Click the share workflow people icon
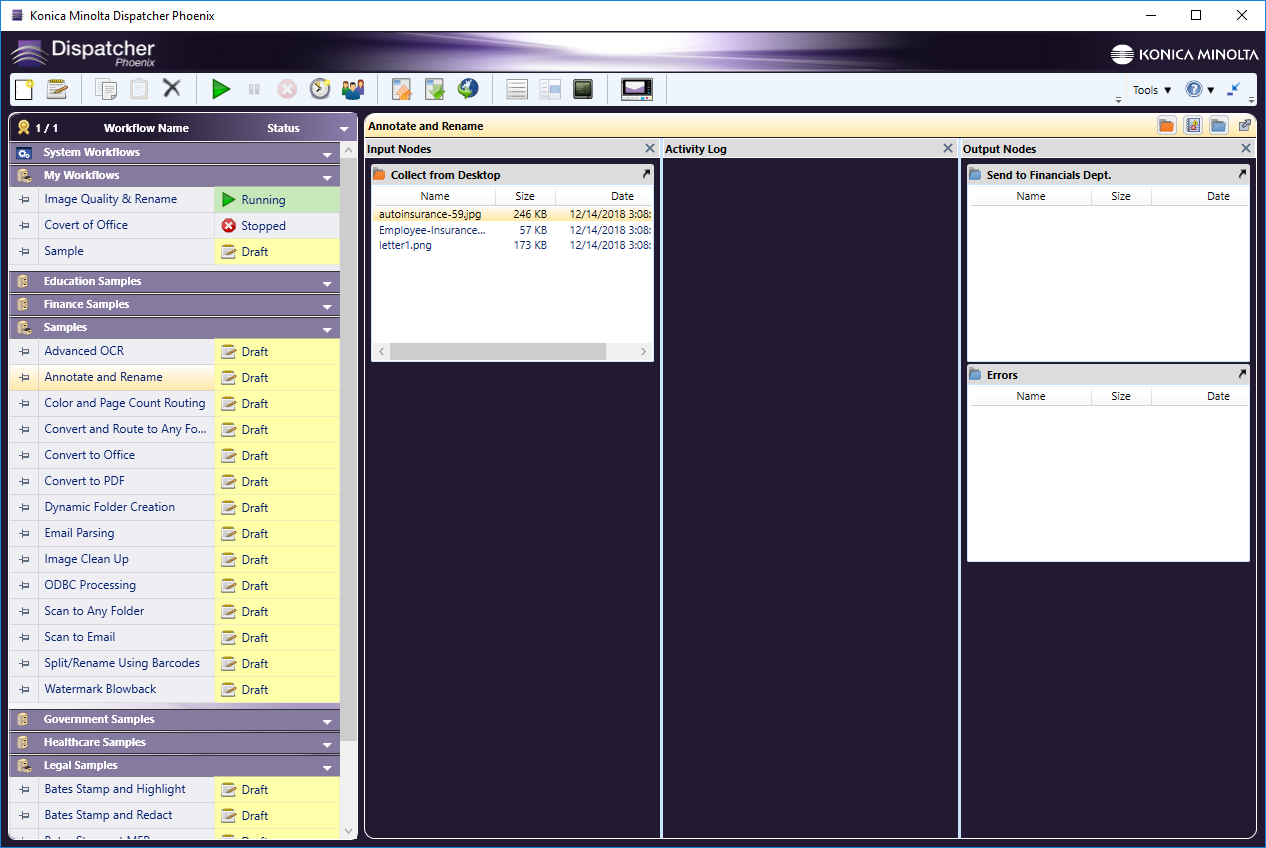Image resolution: width=1266 pixels, height=848 pixels. click(353, 89)
